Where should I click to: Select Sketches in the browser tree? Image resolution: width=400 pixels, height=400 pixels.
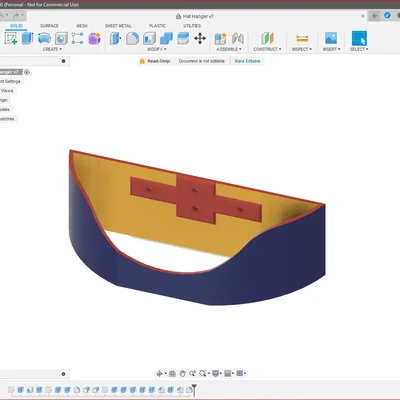click(7, 119)
